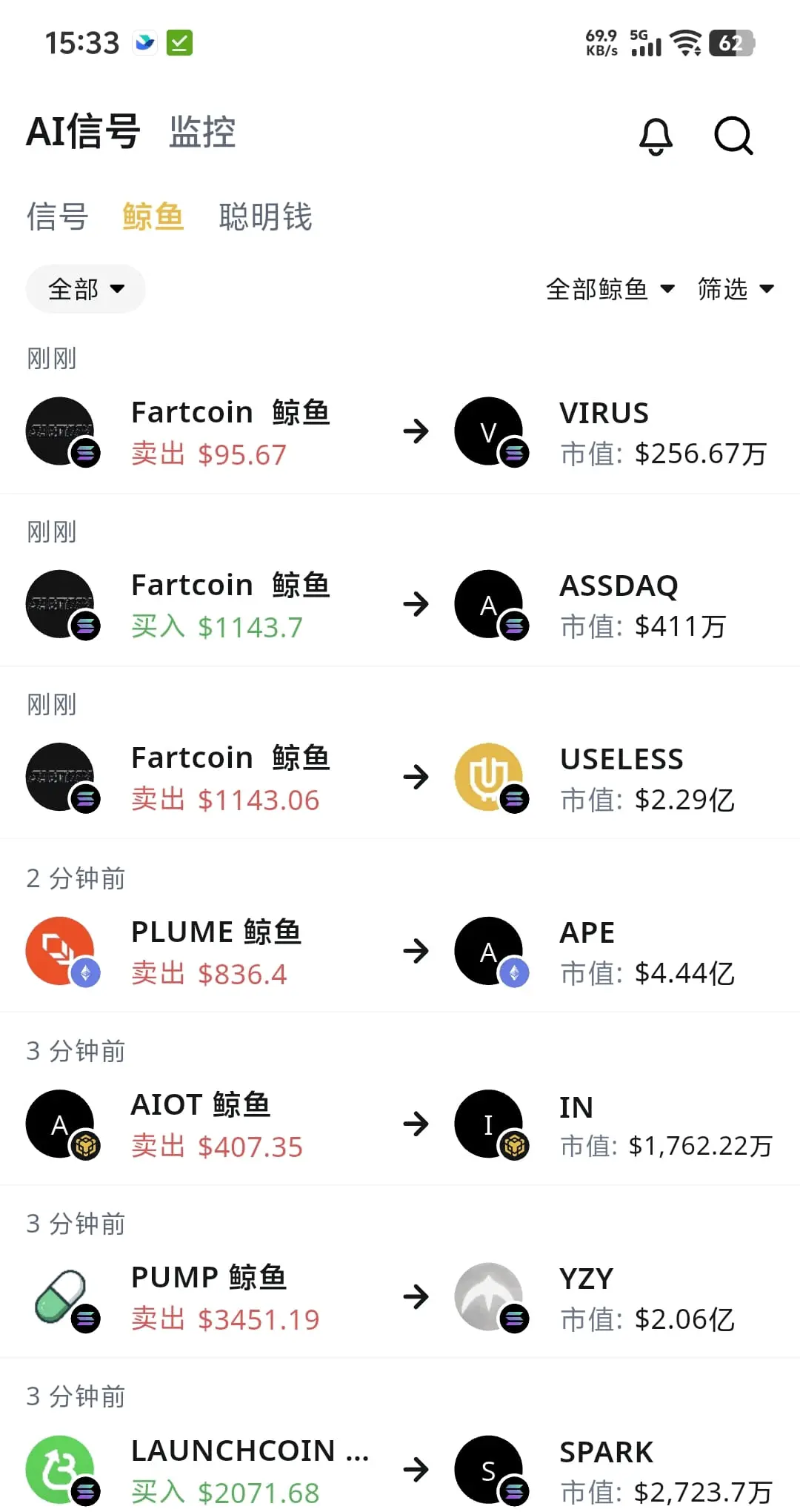Open the 全部鲸鱼 dropdown
The width and height of the screenshot is (800, 1512).
pyautogui.click(x=610, y=288)
